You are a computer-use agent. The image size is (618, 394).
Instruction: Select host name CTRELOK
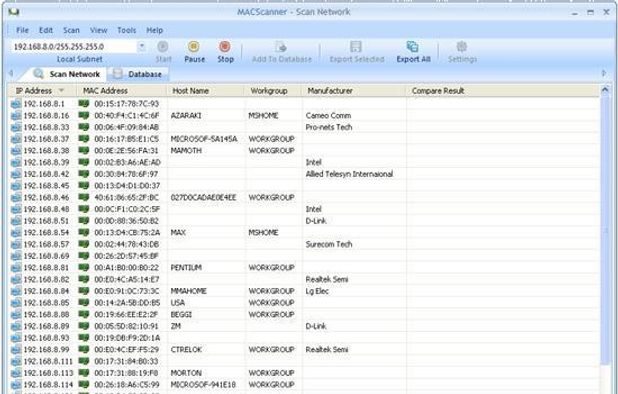(186, 349)
